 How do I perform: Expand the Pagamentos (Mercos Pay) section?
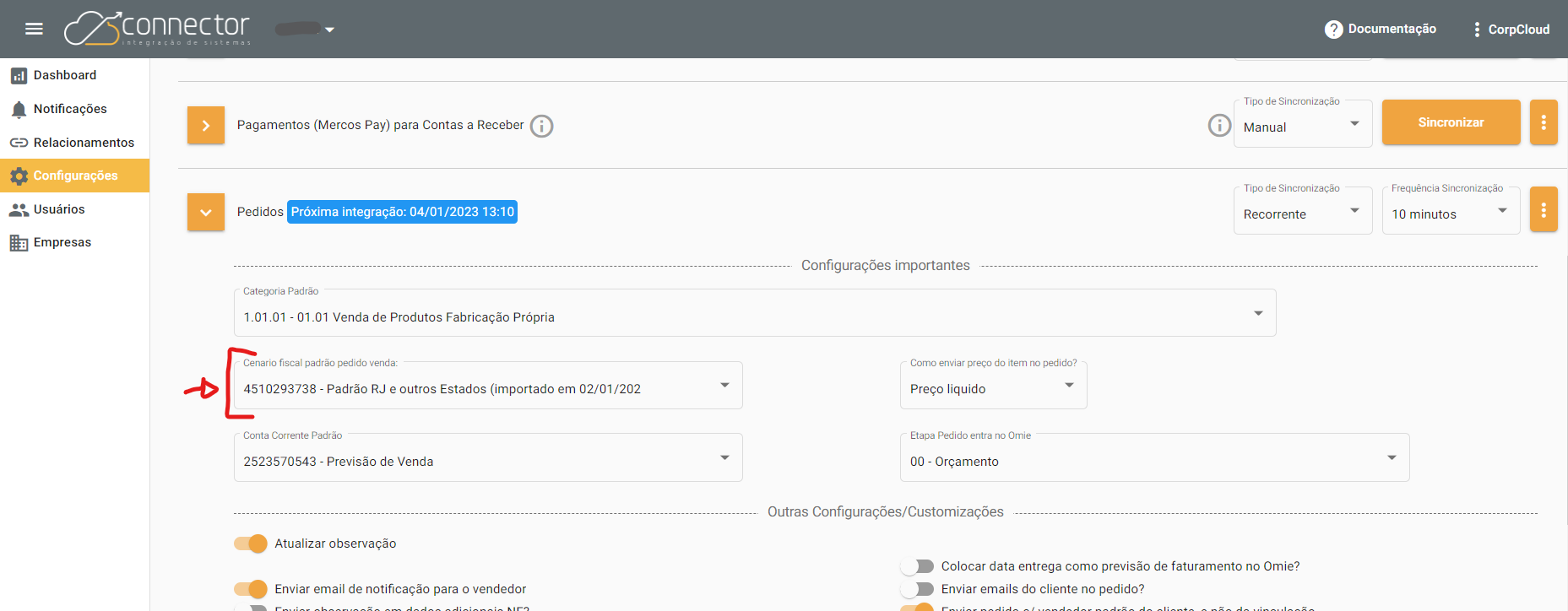(206, 125)
